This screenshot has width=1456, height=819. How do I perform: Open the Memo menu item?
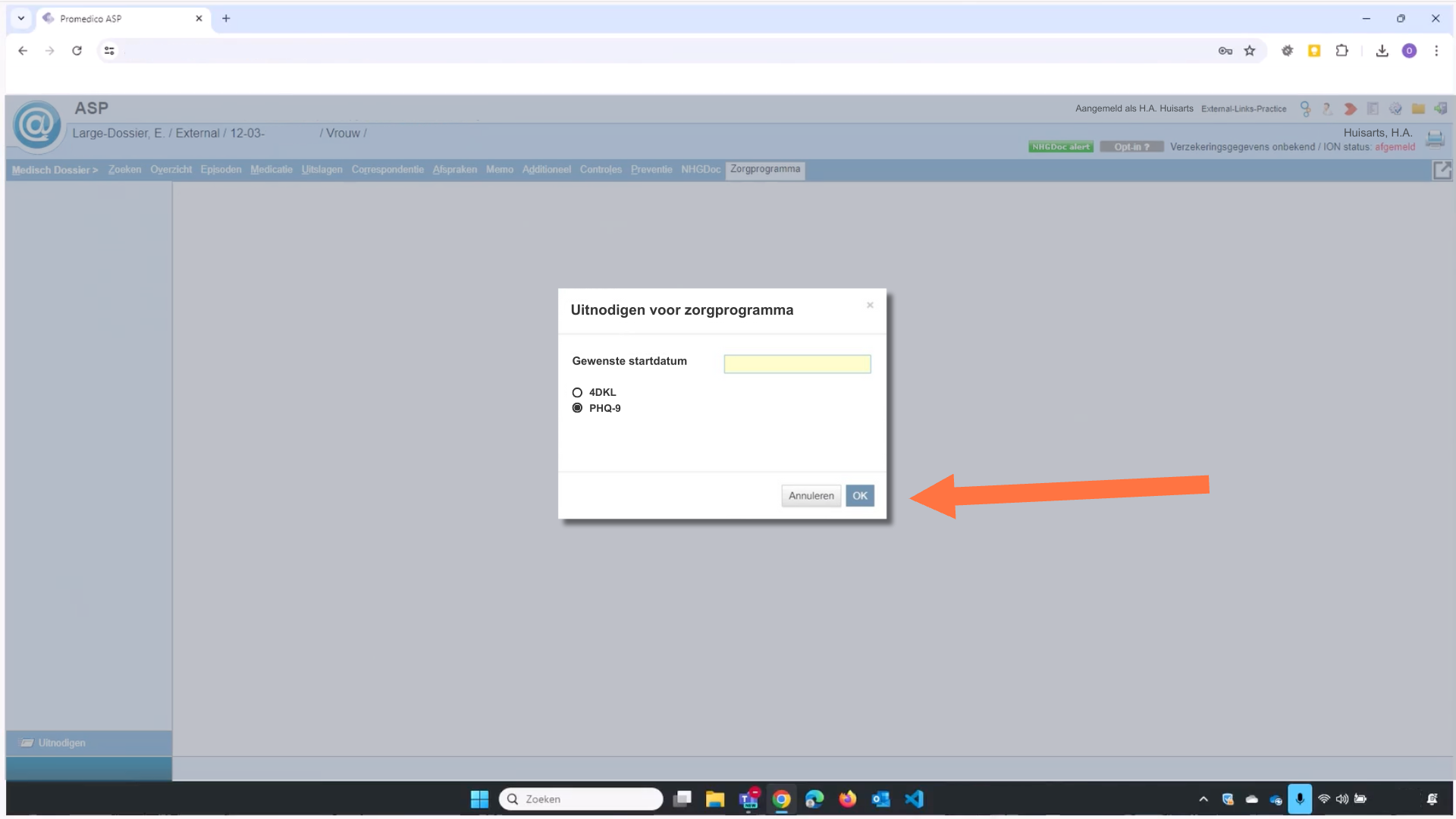[500, 170]
